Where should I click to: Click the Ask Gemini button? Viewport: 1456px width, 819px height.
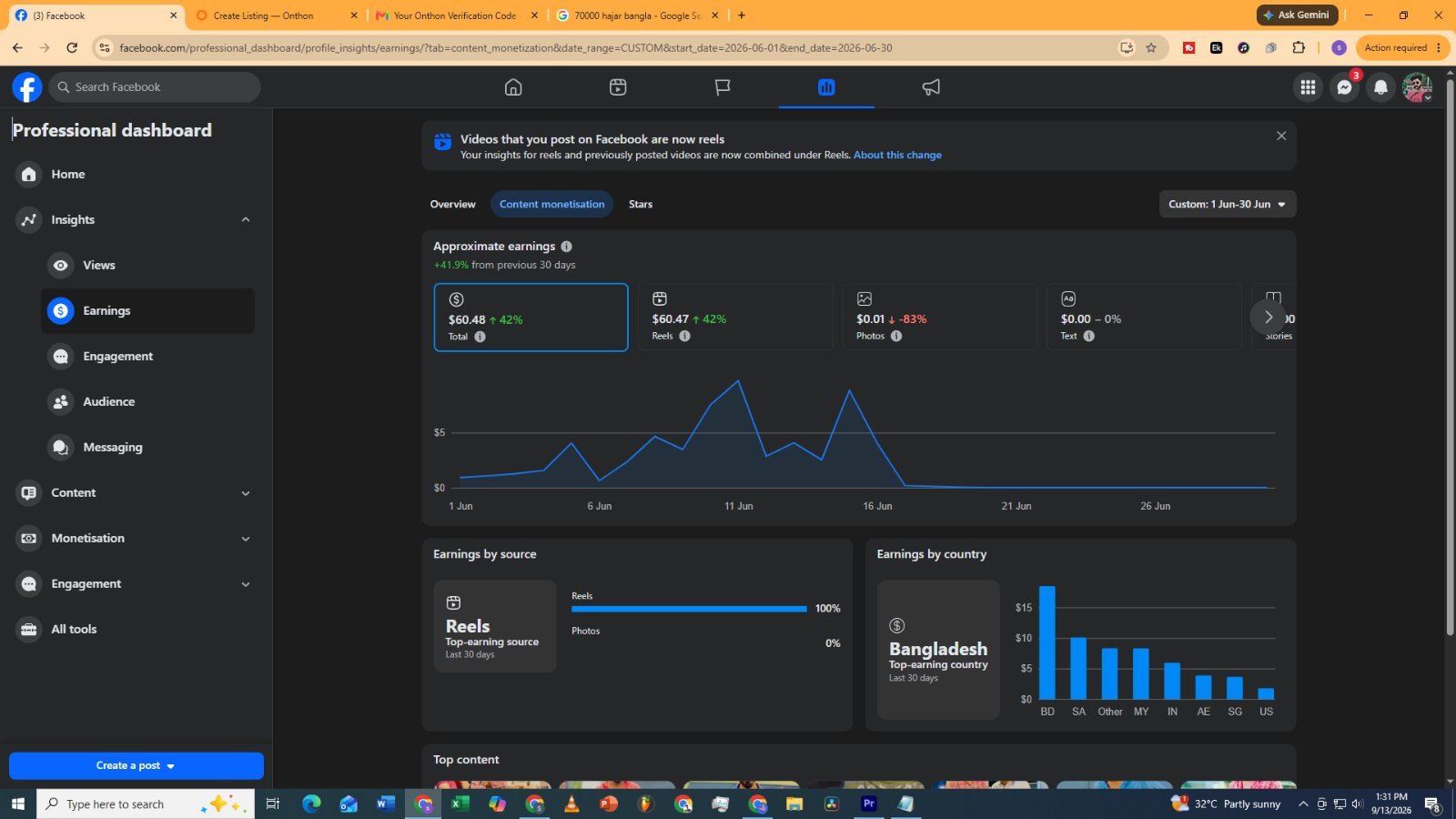1297,15
